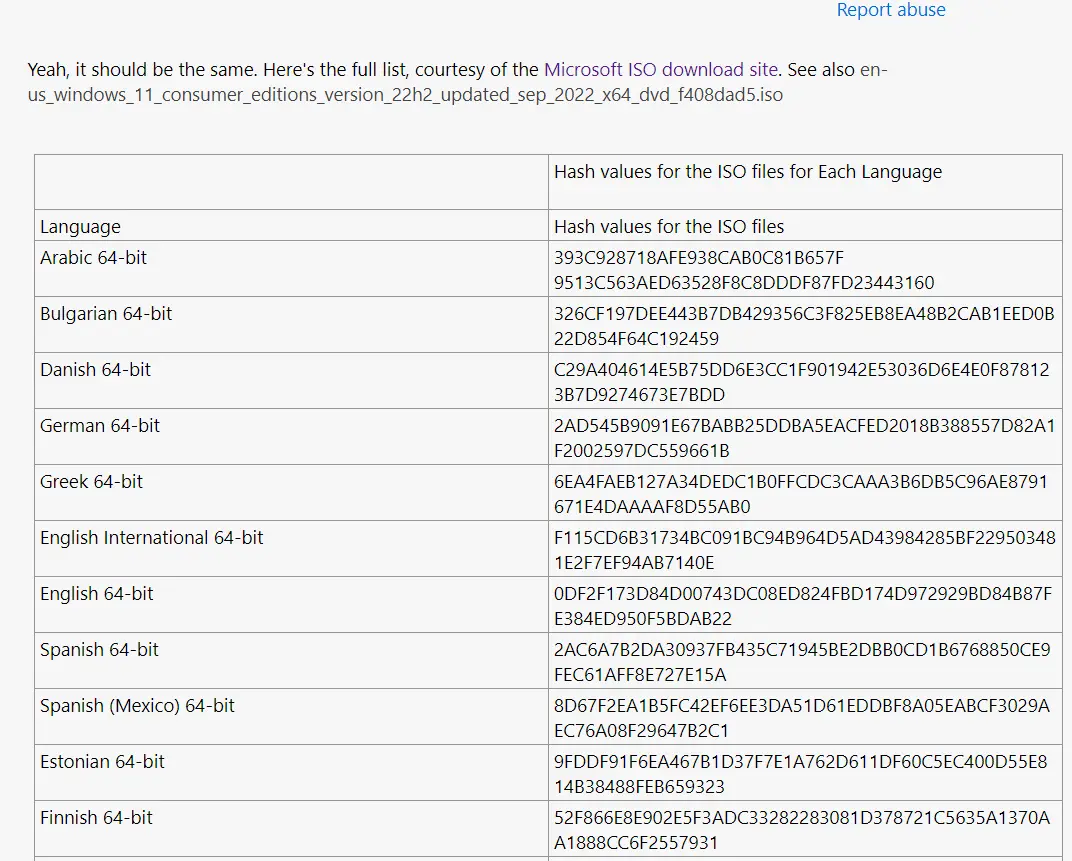
Task: Open the Microsoft ISO download site link
Action: point(660,70)
